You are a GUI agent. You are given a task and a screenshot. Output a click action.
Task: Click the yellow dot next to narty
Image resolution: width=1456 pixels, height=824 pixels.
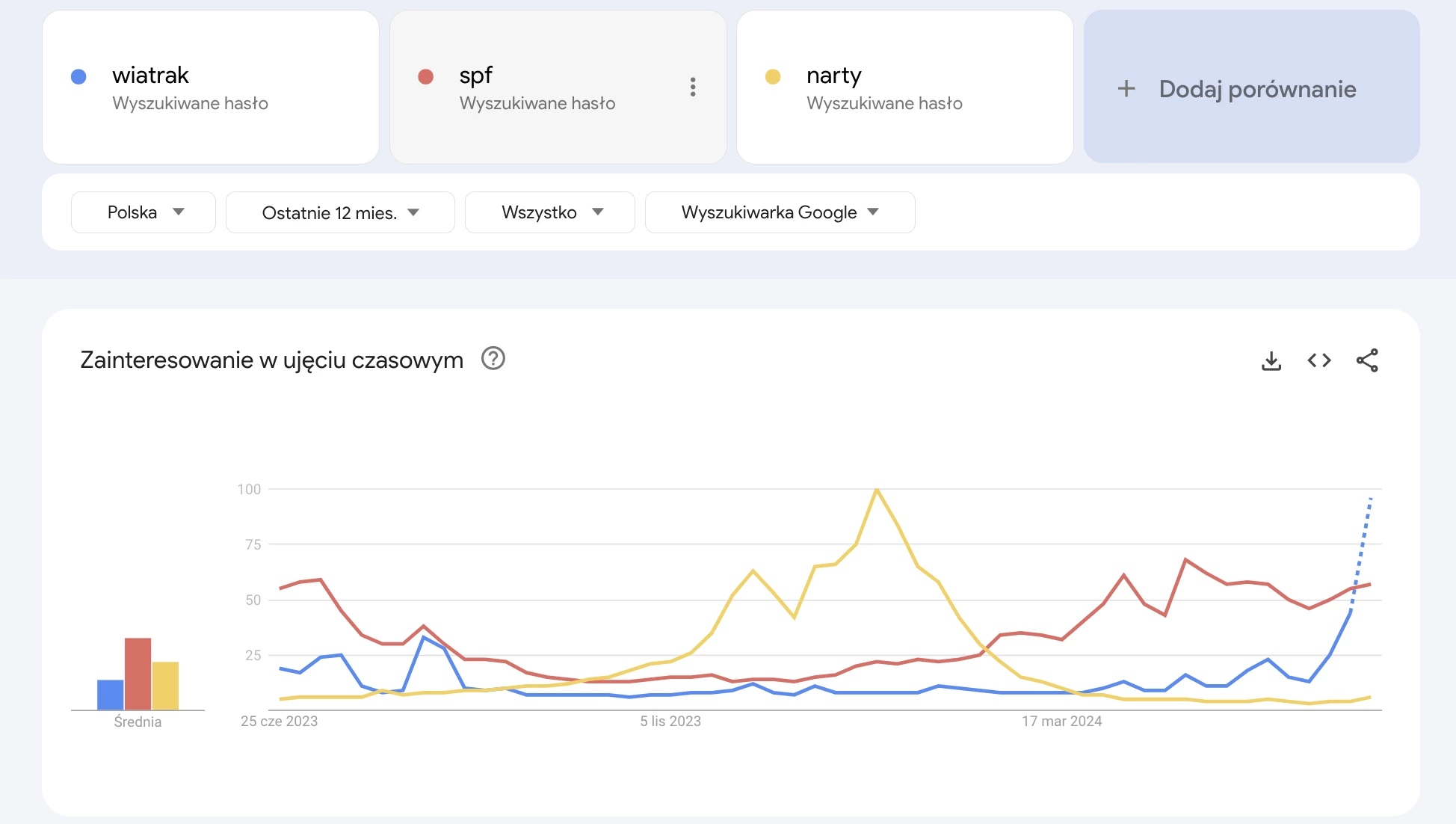(773, 76)
